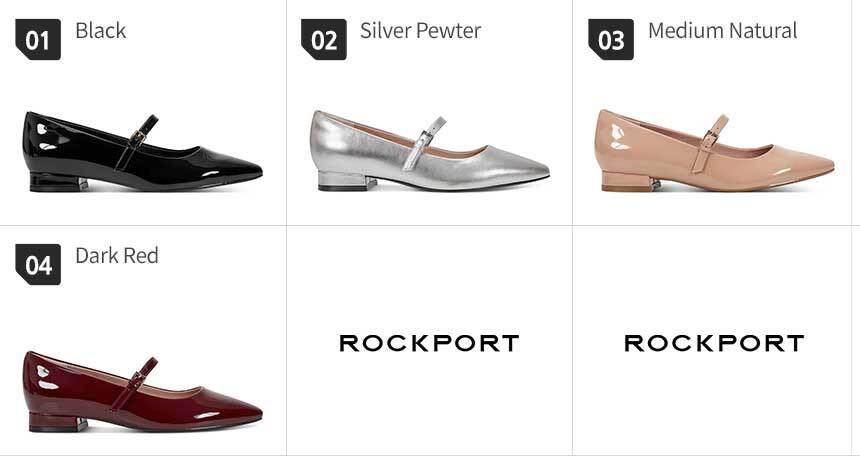Select the rightmost Rockport logo
The height and width of the screenshot is (456, 860).
pyautogui.click(x=714, y=344)
